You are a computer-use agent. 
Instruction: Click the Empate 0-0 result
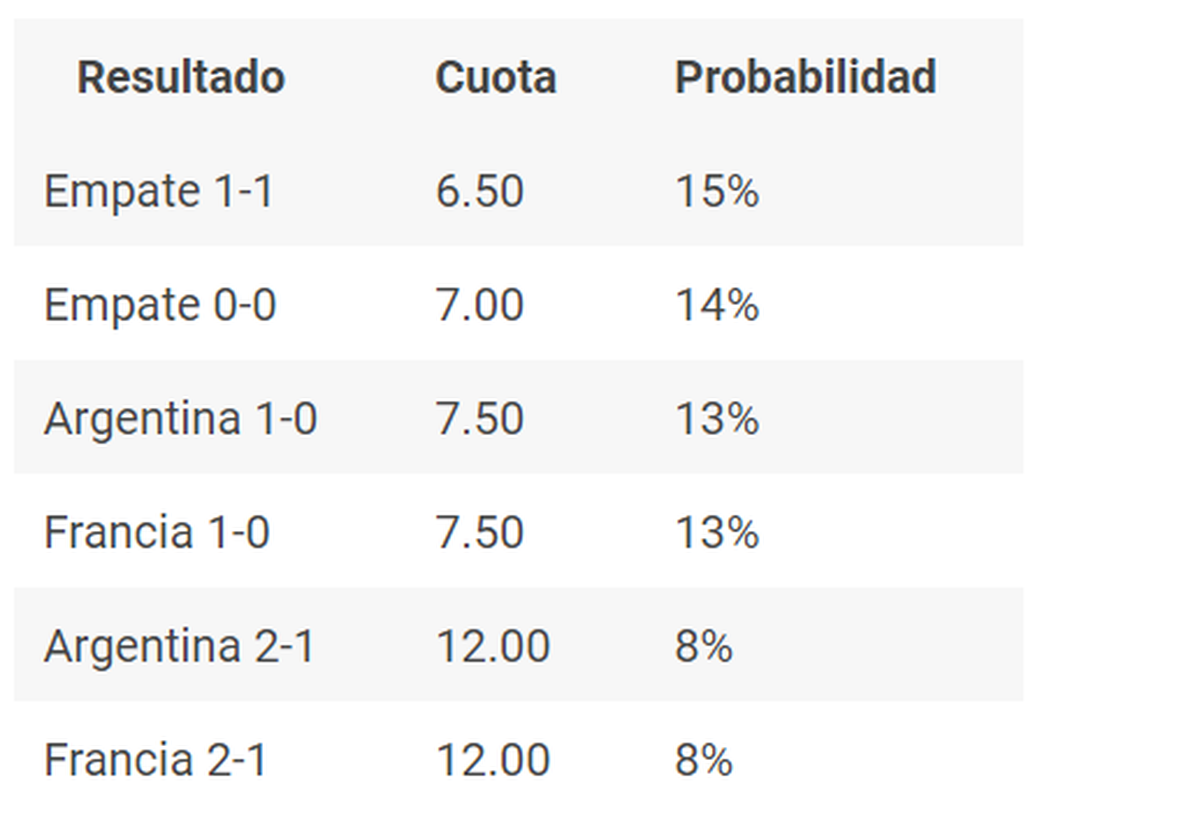159,304
